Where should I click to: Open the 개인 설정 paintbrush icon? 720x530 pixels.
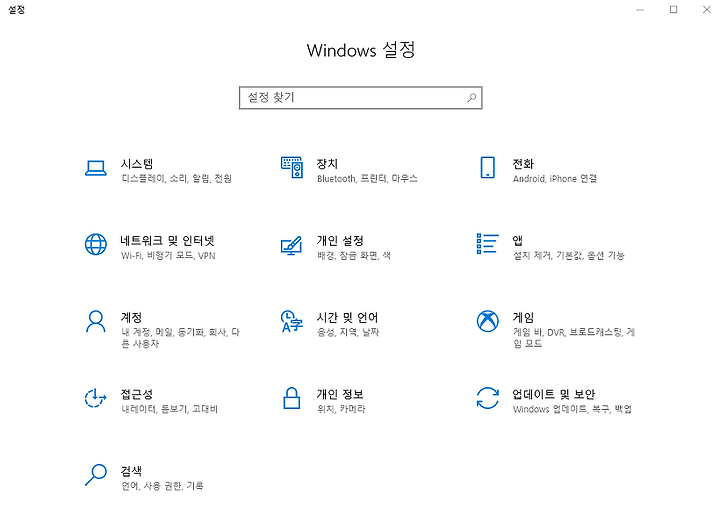pos(292,245)
